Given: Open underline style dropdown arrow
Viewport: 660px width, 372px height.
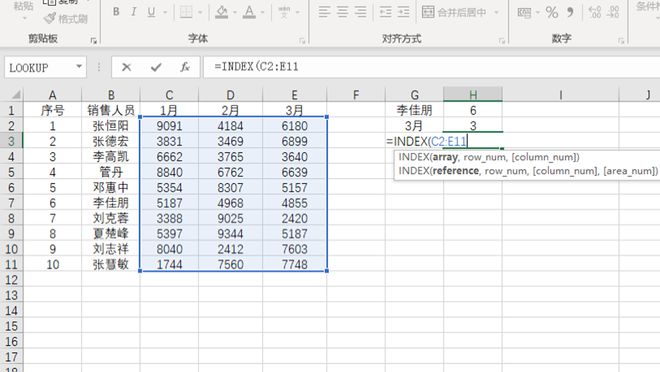Looking at the screenshot, I should (x=165, y=12).
